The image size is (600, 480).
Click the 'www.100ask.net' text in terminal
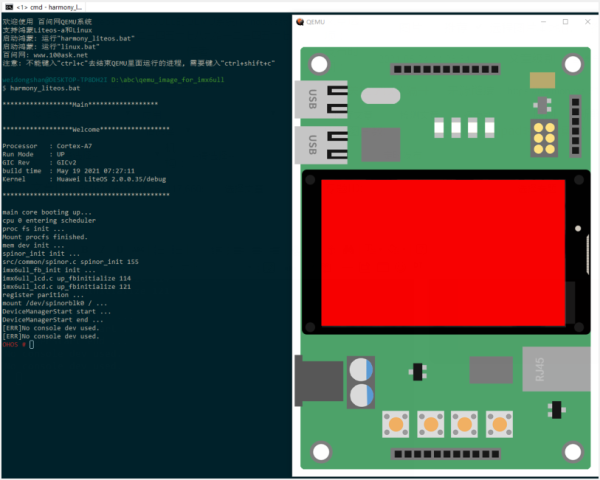coord(60,55)
